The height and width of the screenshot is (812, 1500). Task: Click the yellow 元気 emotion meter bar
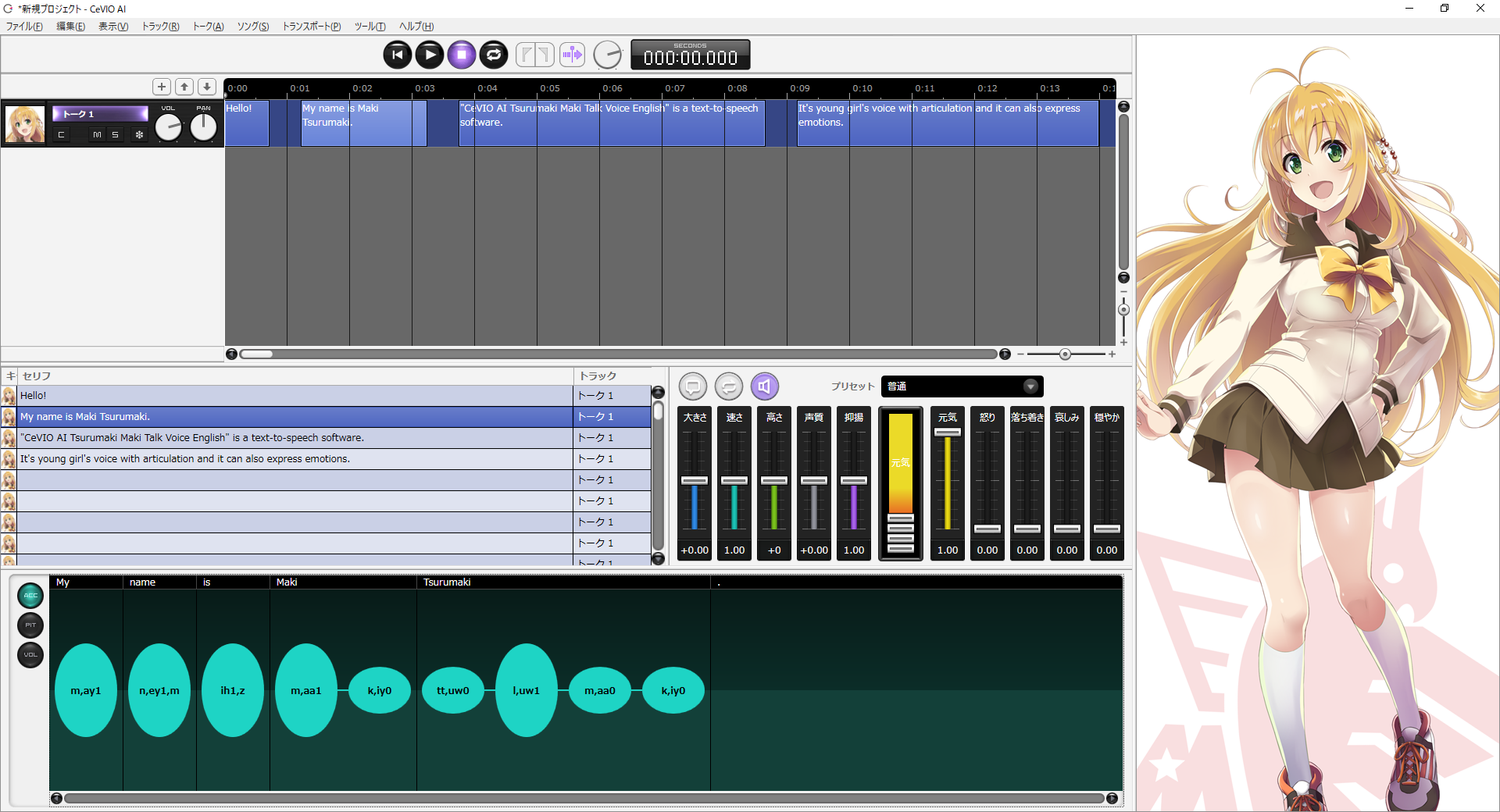(901, 463)
